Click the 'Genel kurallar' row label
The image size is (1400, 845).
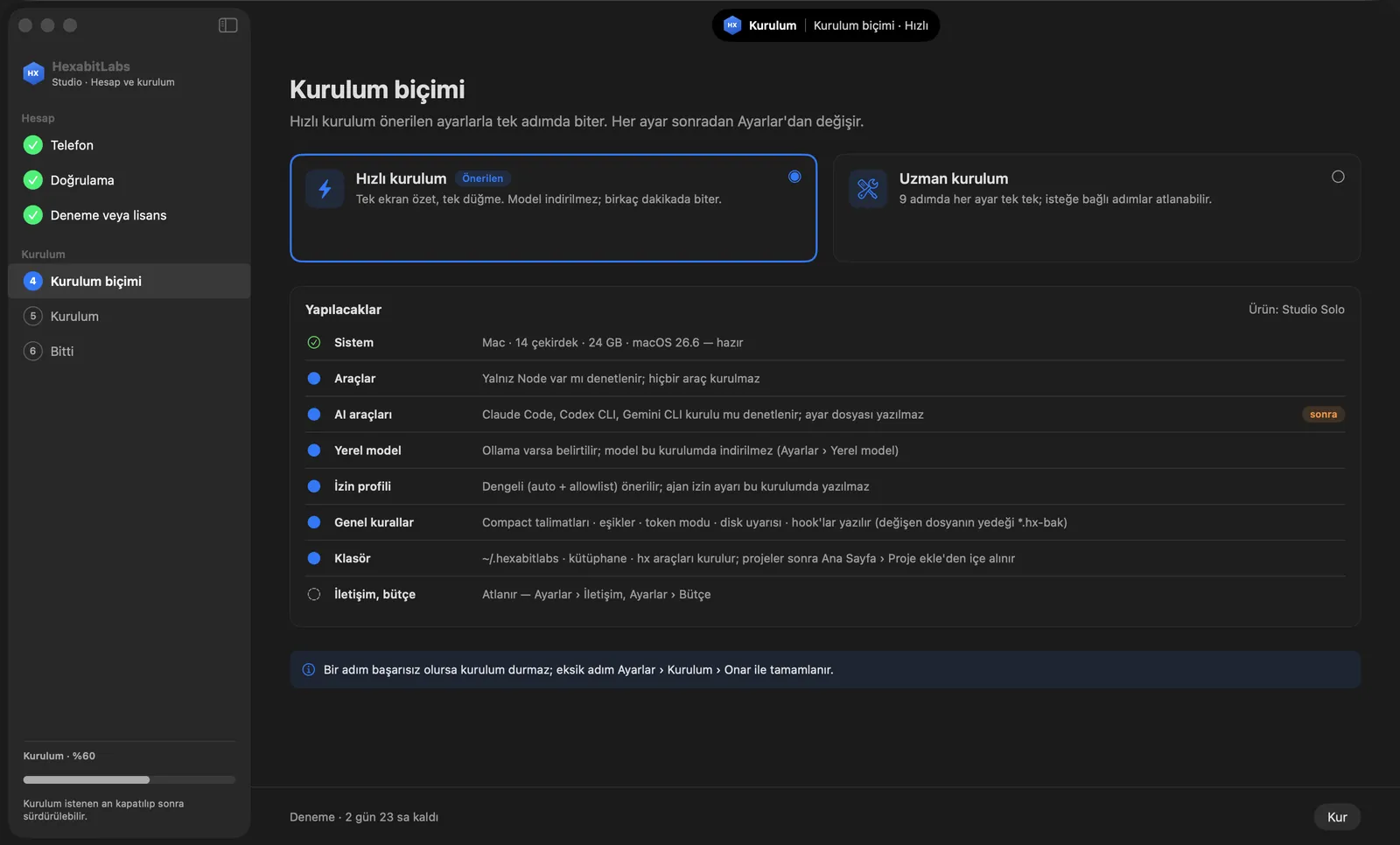(x=374, y=522)
